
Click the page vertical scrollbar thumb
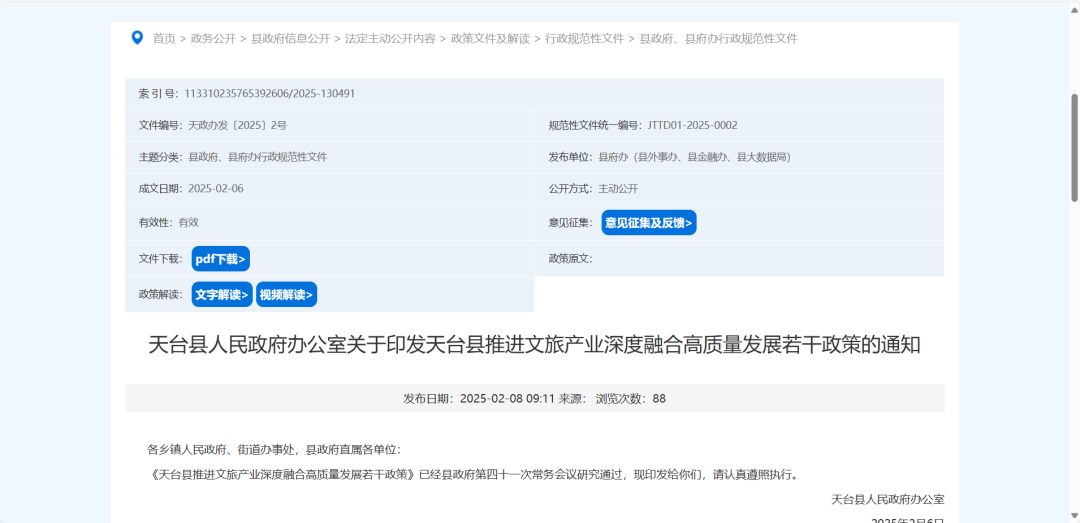click(1074, 147)
